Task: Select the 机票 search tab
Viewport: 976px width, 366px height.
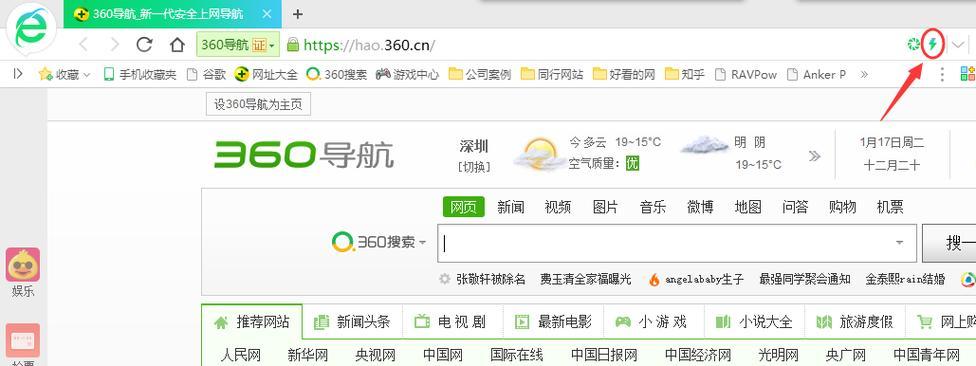Action: (x=890, y=207)
